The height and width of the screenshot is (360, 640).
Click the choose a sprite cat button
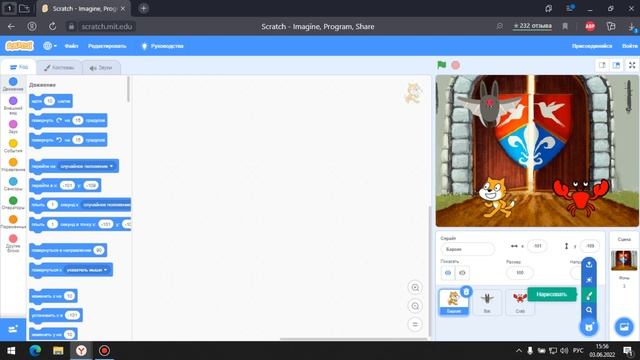[x=589, y=327]
